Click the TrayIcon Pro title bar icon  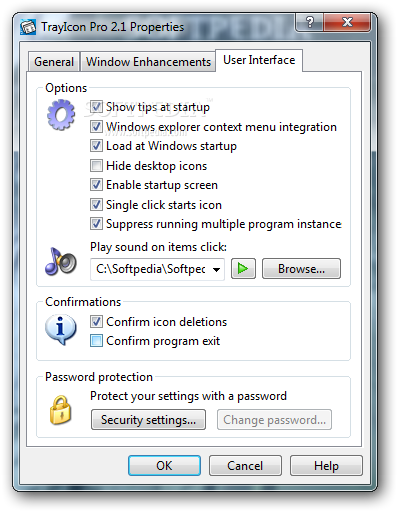click(28, 27)
